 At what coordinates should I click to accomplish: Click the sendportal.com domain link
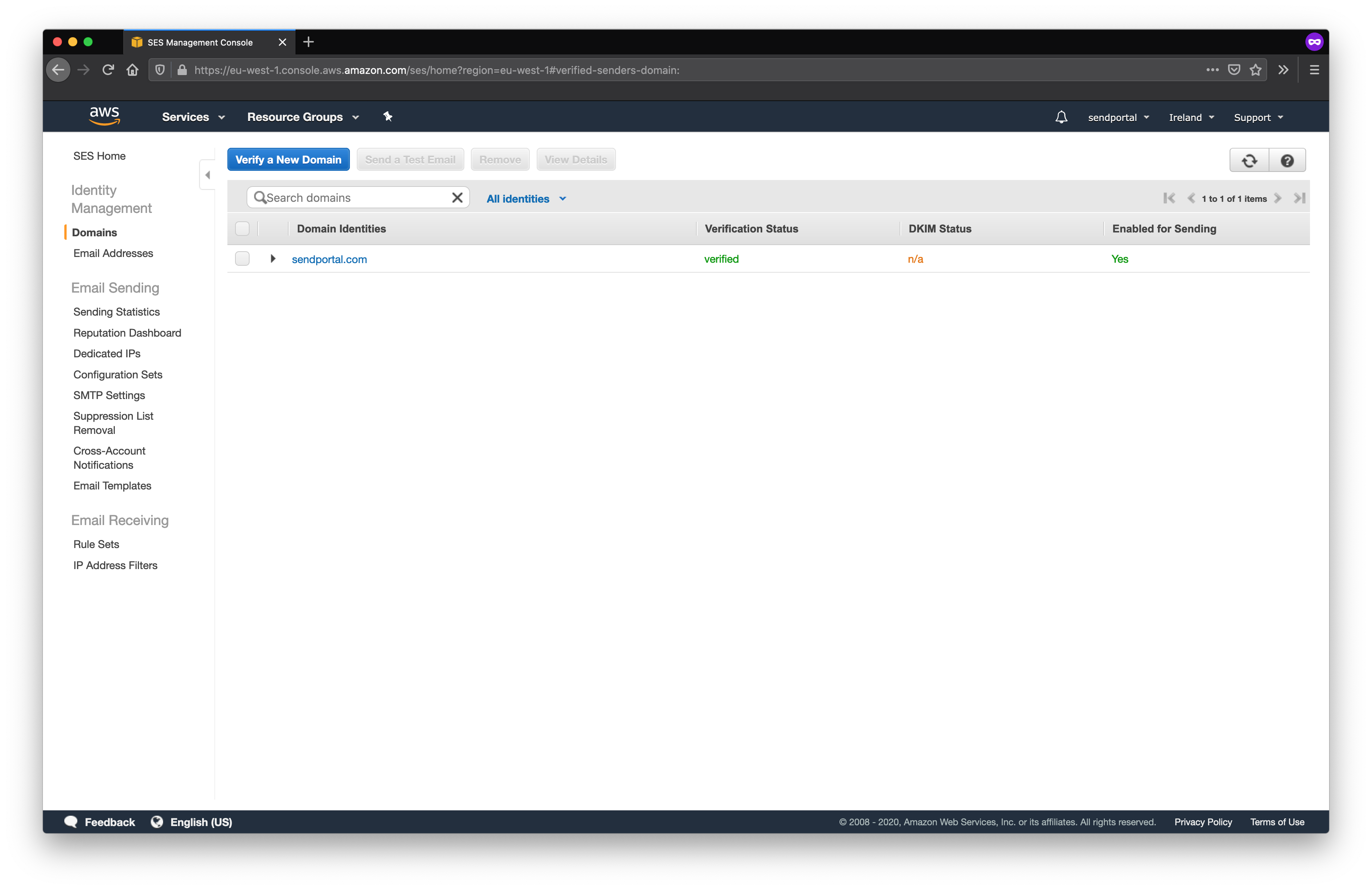pyautogui.click(x=329, y=259)
